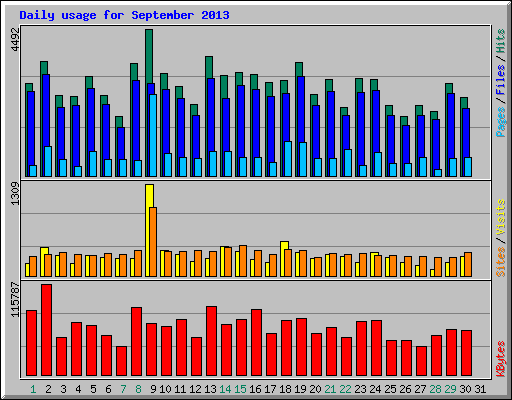The width and height of the screenshot is (512, 400).
Task: Click day 7 on the x-axis
Action: pos(123,389)
